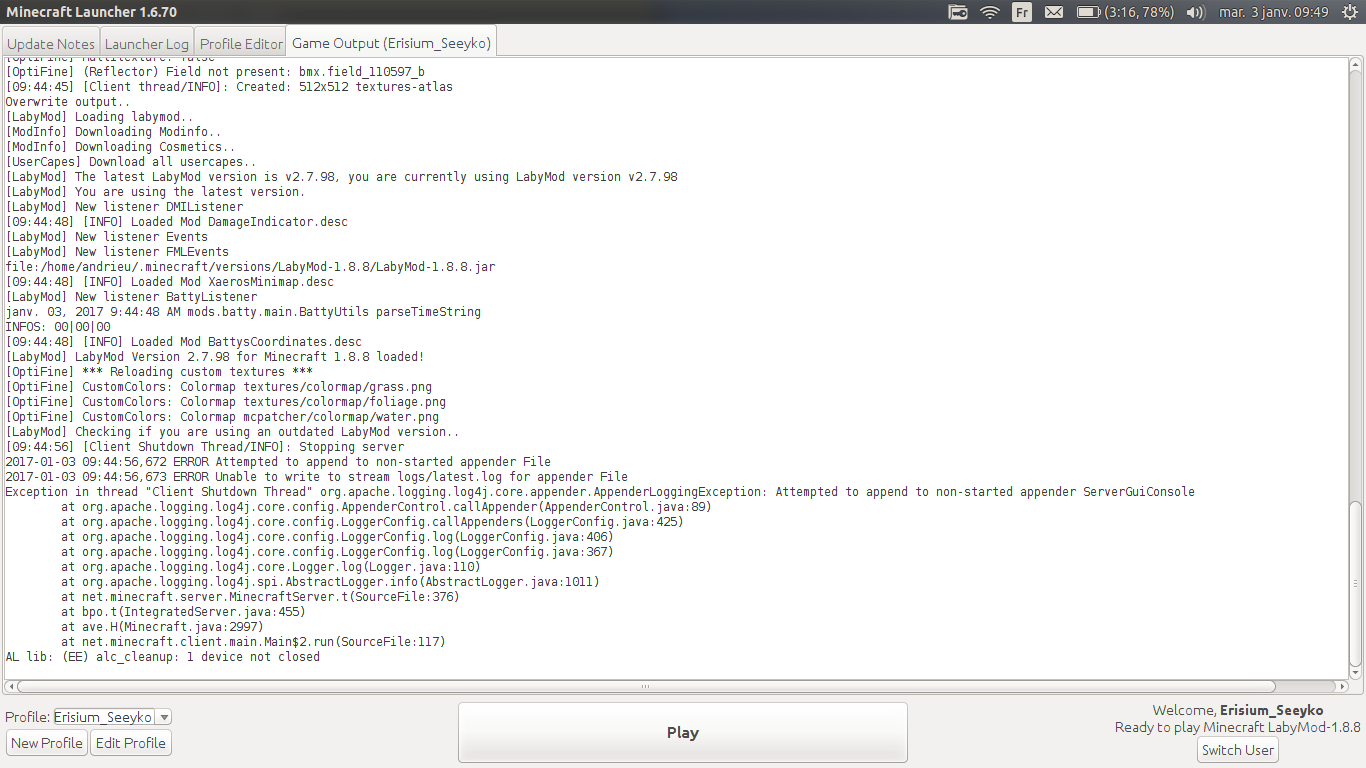
Task: Open the Profile Editor tab
Action: 240,43
